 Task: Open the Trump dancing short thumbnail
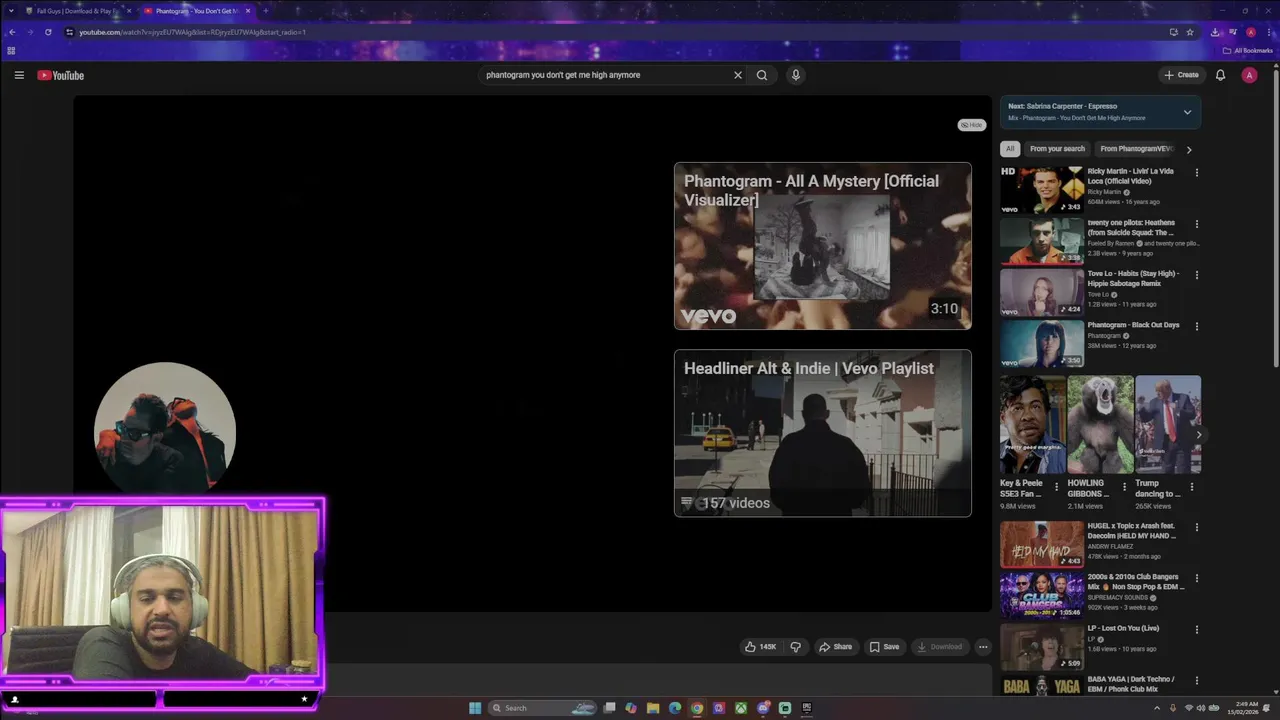1168,425
